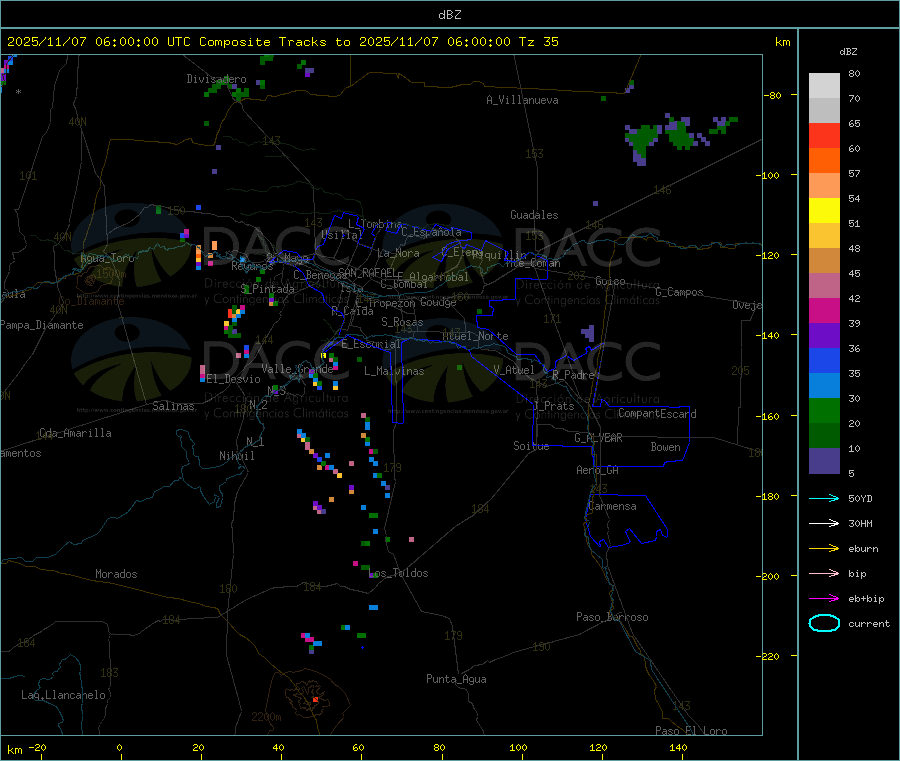This screenshot has width=900, height=761.
Task: Click the purple 36 dBZ color swatch
Action: [824, 336]
